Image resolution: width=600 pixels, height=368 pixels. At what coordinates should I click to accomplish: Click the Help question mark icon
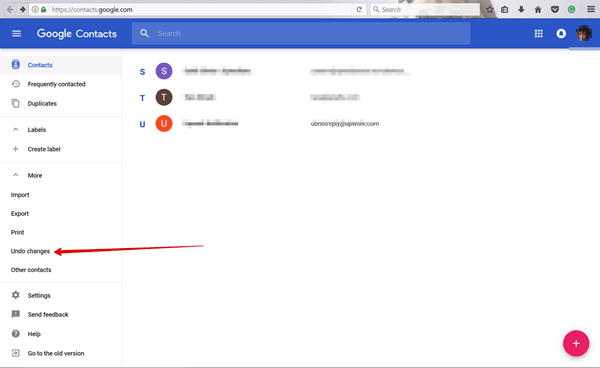pyautogui.click(x=16, y=334)
